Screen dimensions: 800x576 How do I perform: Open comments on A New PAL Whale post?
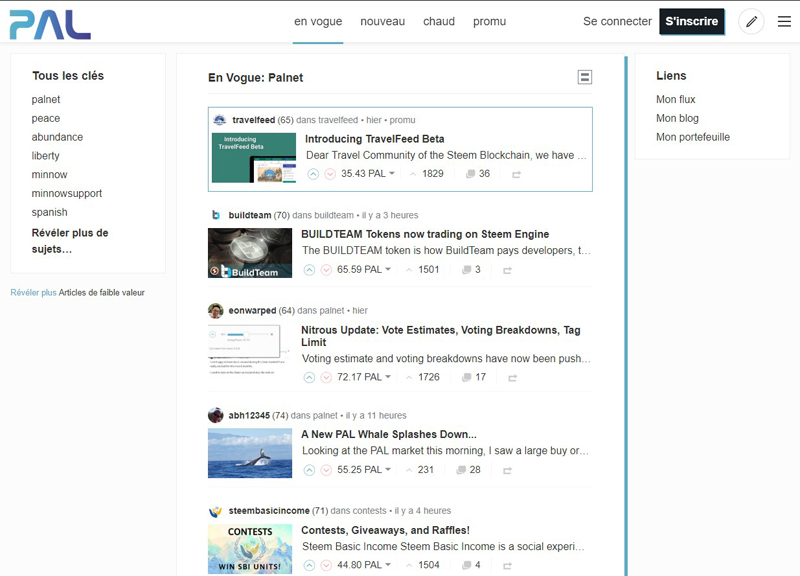pos(468,470)
